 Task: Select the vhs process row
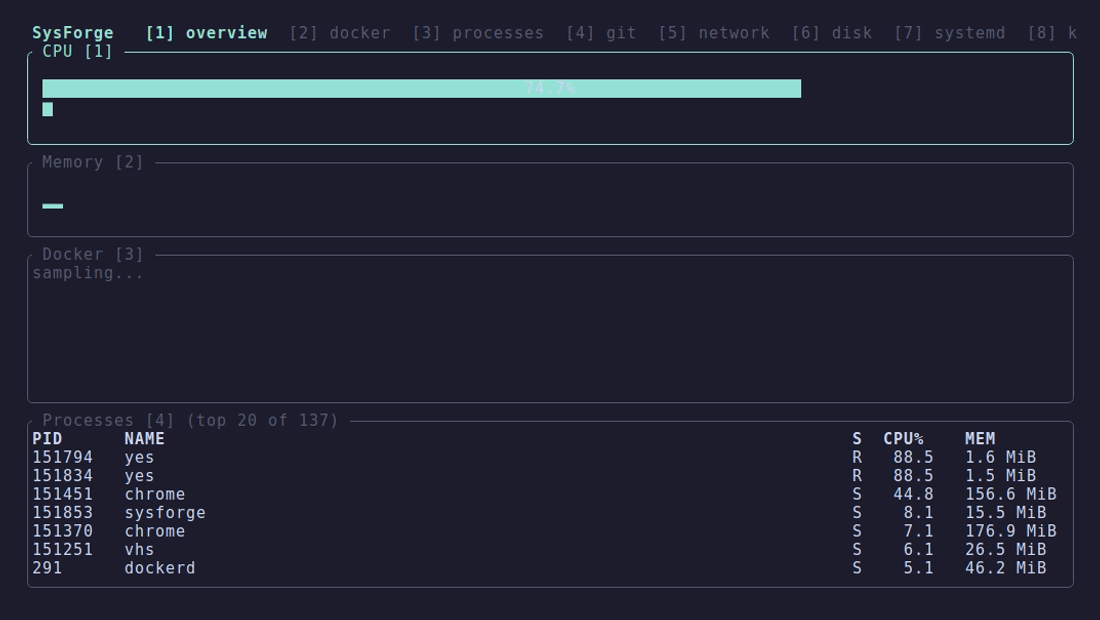(x=550, y=549)
